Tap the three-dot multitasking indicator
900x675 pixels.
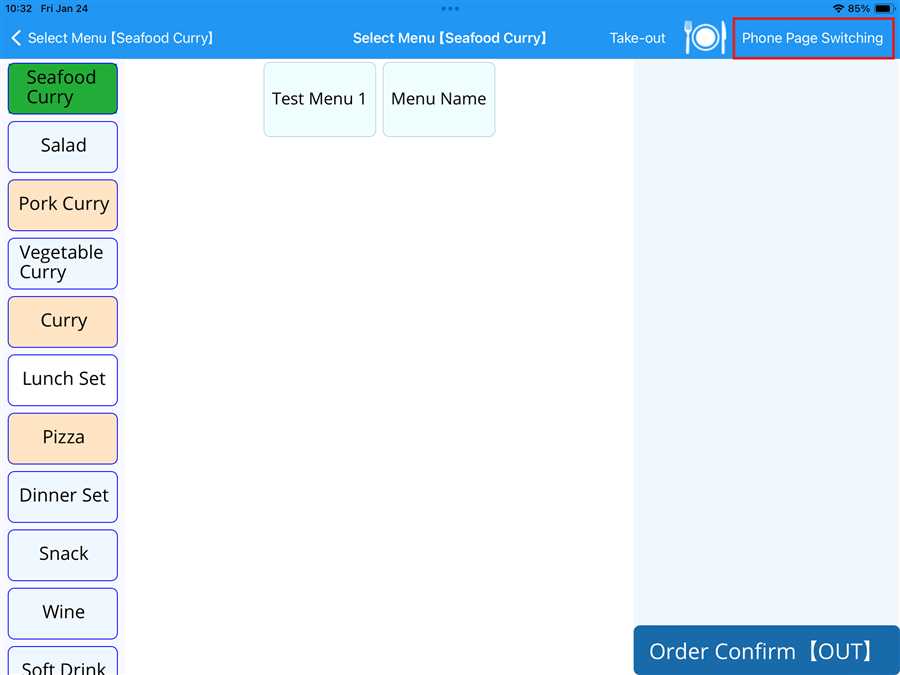(450, 8)
